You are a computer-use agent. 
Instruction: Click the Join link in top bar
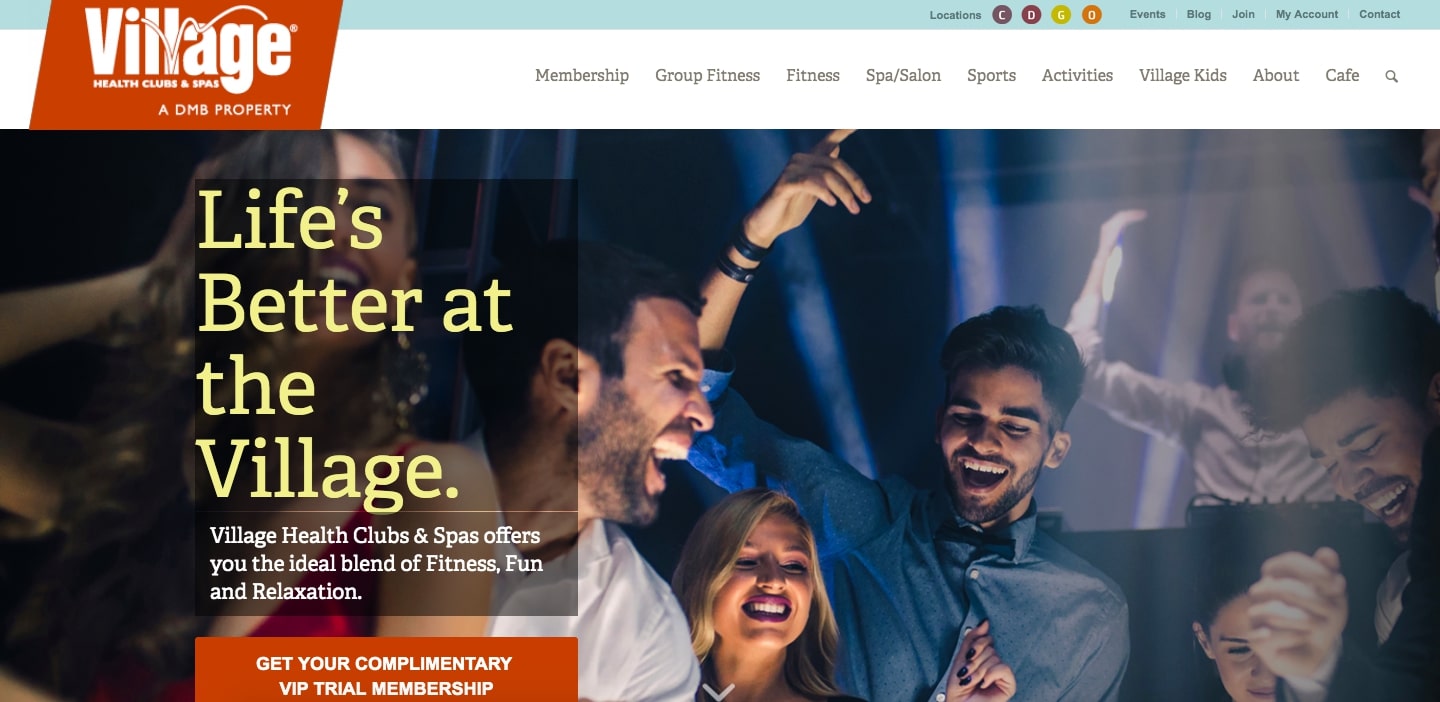(x=1243, y=14)
